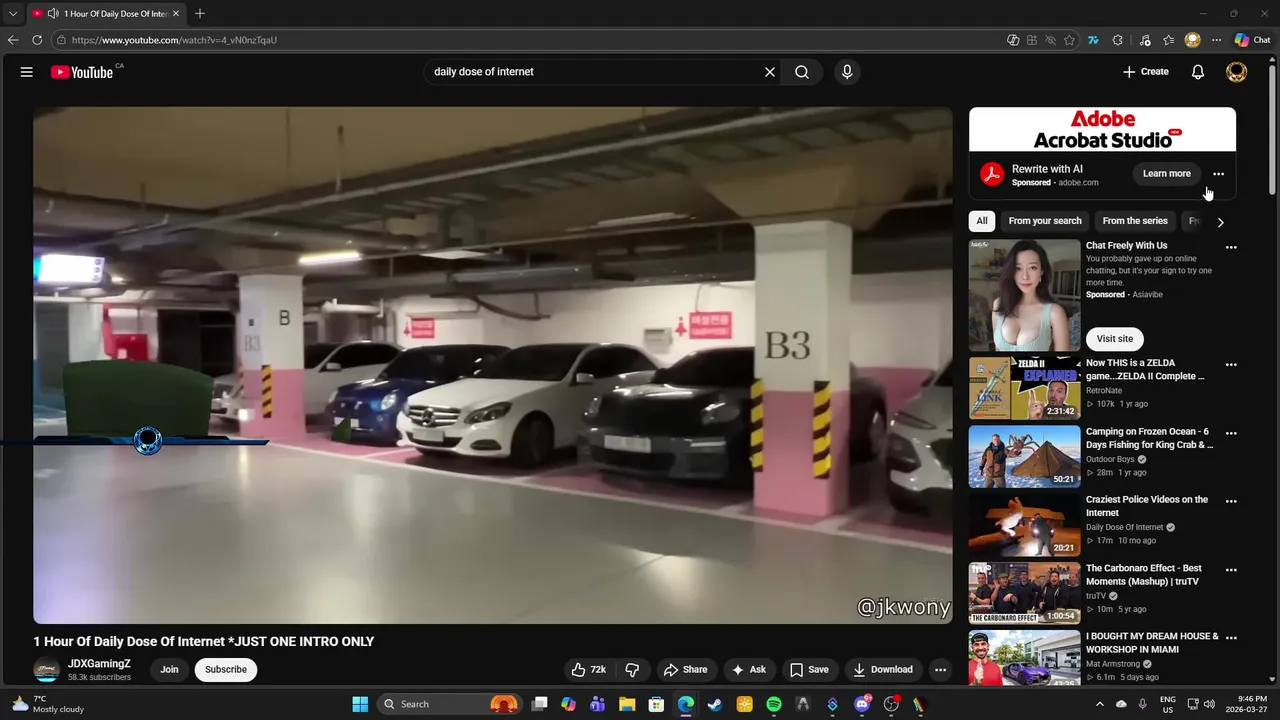The height and width of the screenshot is (720, 1280).
Task: Click the browser address bar URL
Action: (x=174, y=40)
